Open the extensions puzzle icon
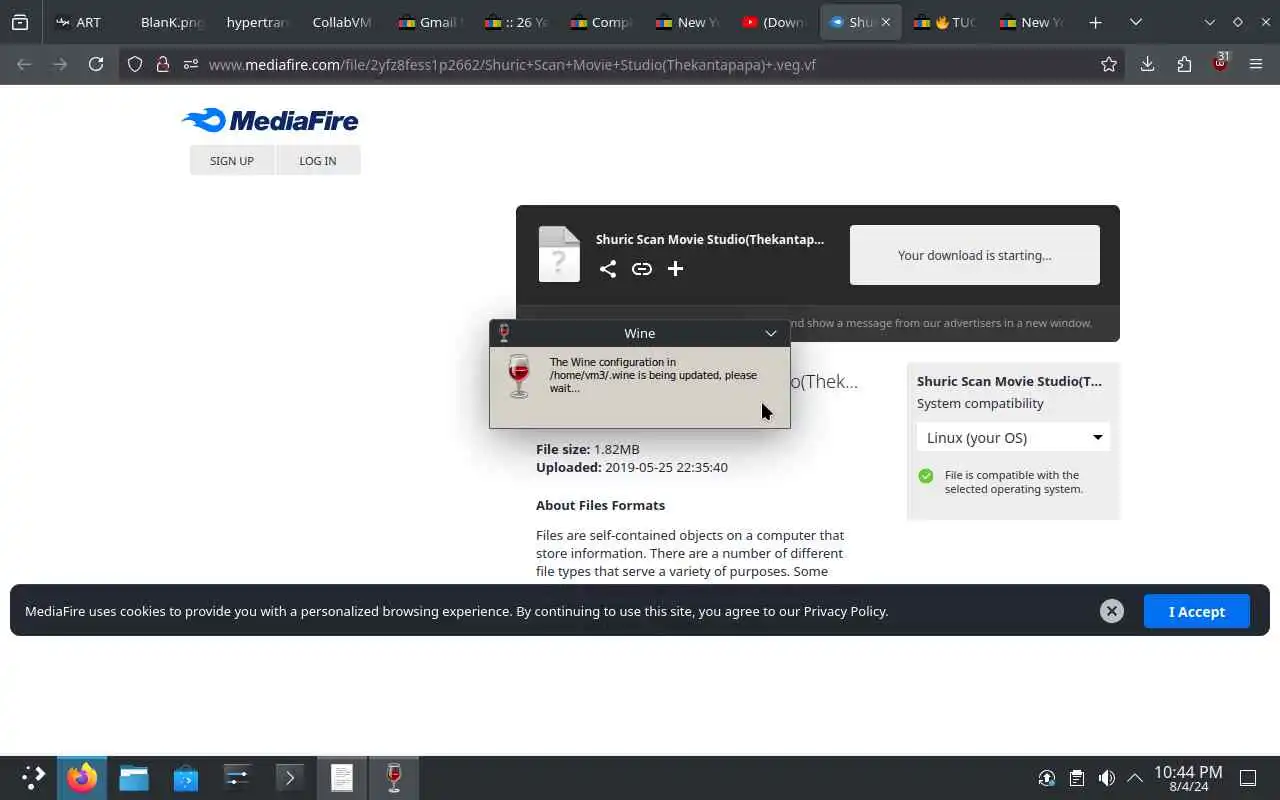This screenshot has height=800, width=1280. pyautogui.click(x=1184, y=64)
